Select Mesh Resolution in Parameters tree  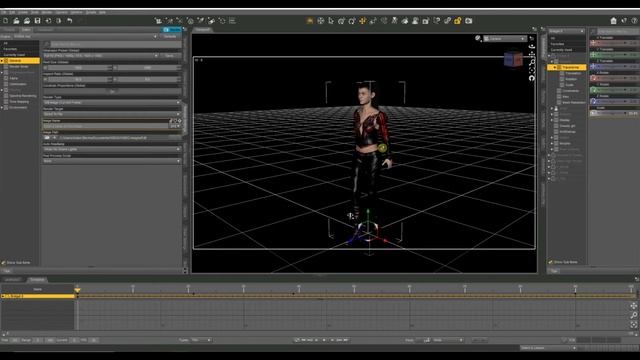(x=574, y=102)
